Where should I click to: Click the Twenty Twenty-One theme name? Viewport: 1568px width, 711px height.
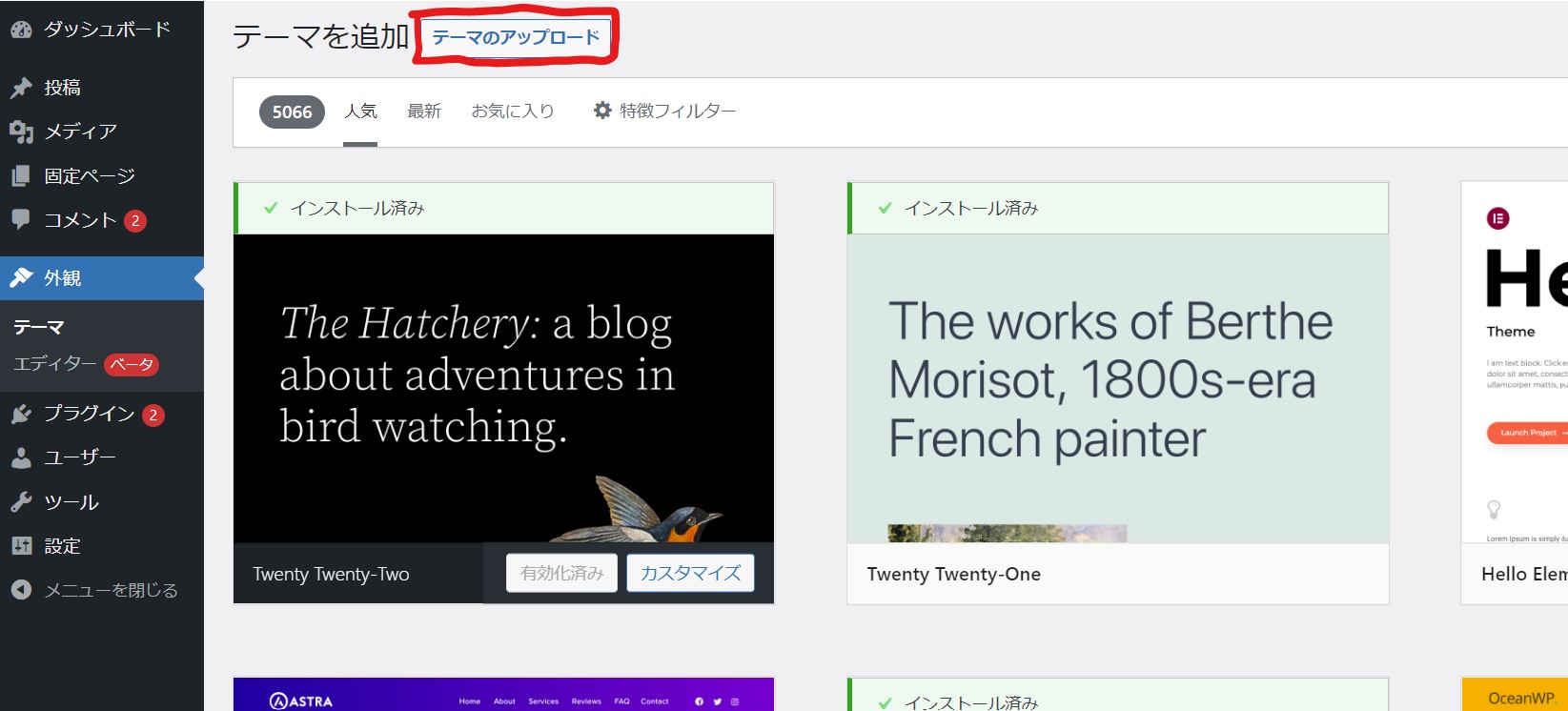pos(953,574)
